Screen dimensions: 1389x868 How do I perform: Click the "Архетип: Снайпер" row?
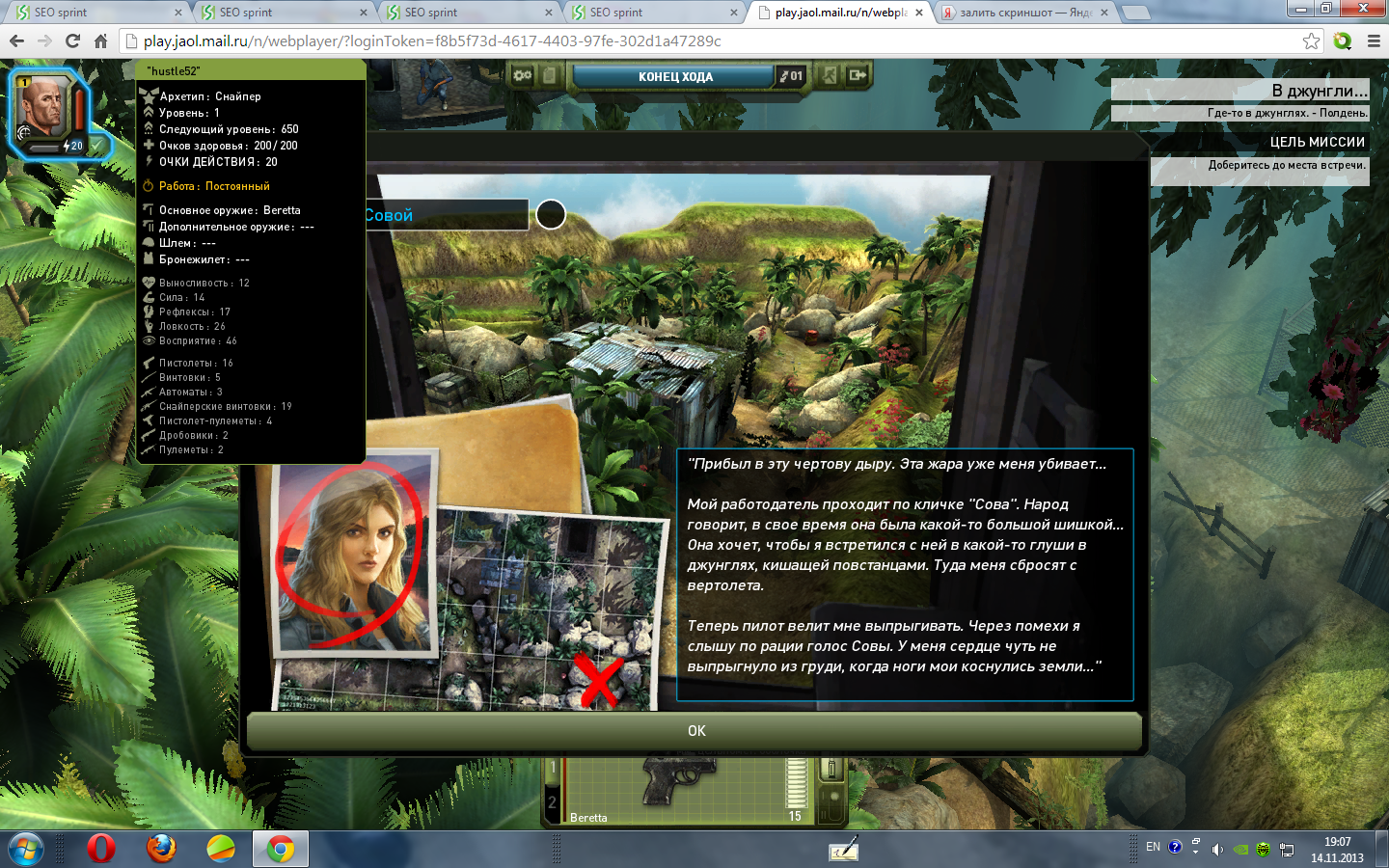coord(209,96)
